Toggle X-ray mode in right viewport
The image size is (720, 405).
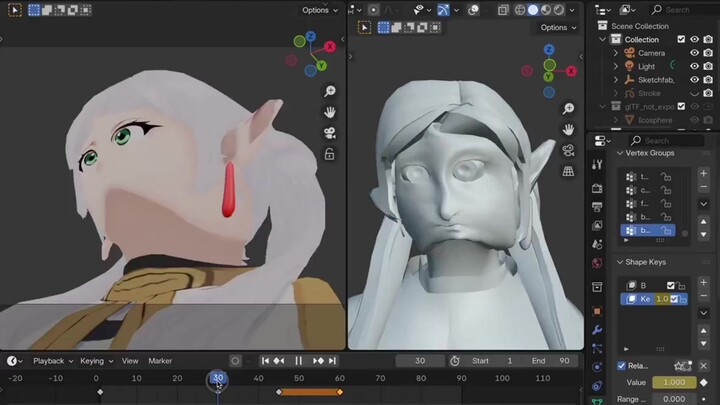point(503,10)
